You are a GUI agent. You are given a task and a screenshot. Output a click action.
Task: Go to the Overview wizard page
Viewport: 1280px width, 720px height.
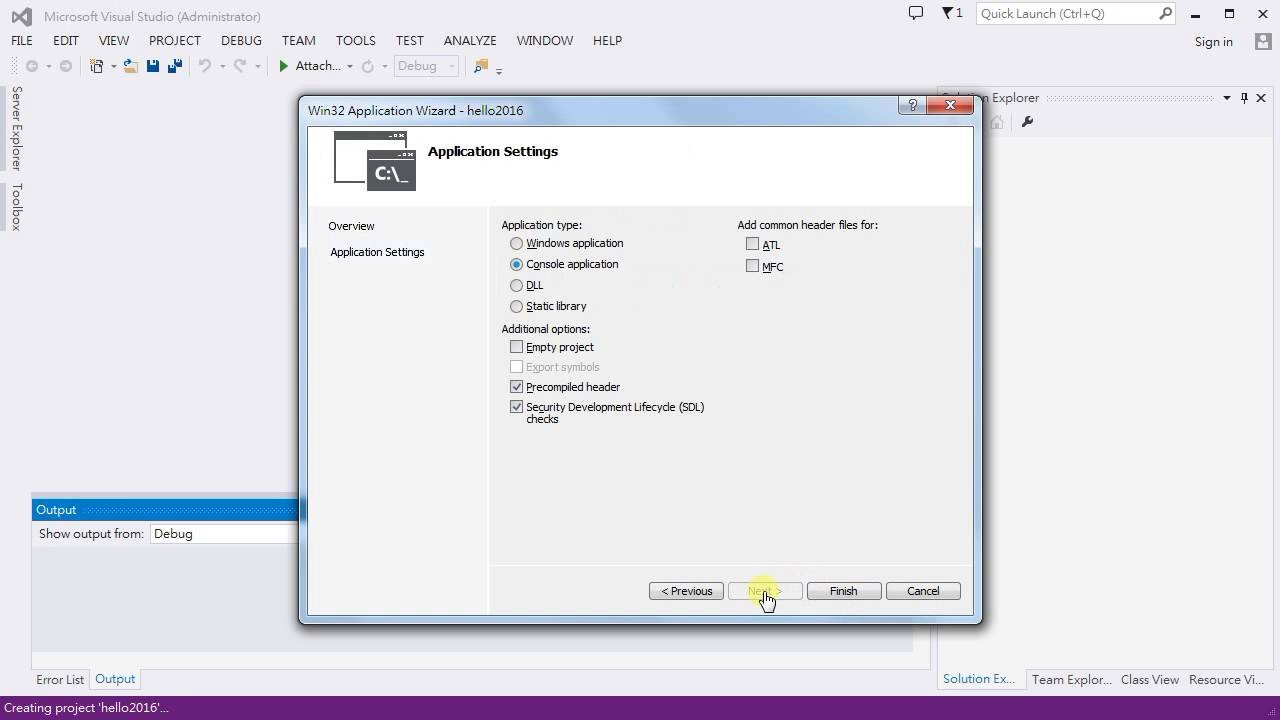coord(351,226)
